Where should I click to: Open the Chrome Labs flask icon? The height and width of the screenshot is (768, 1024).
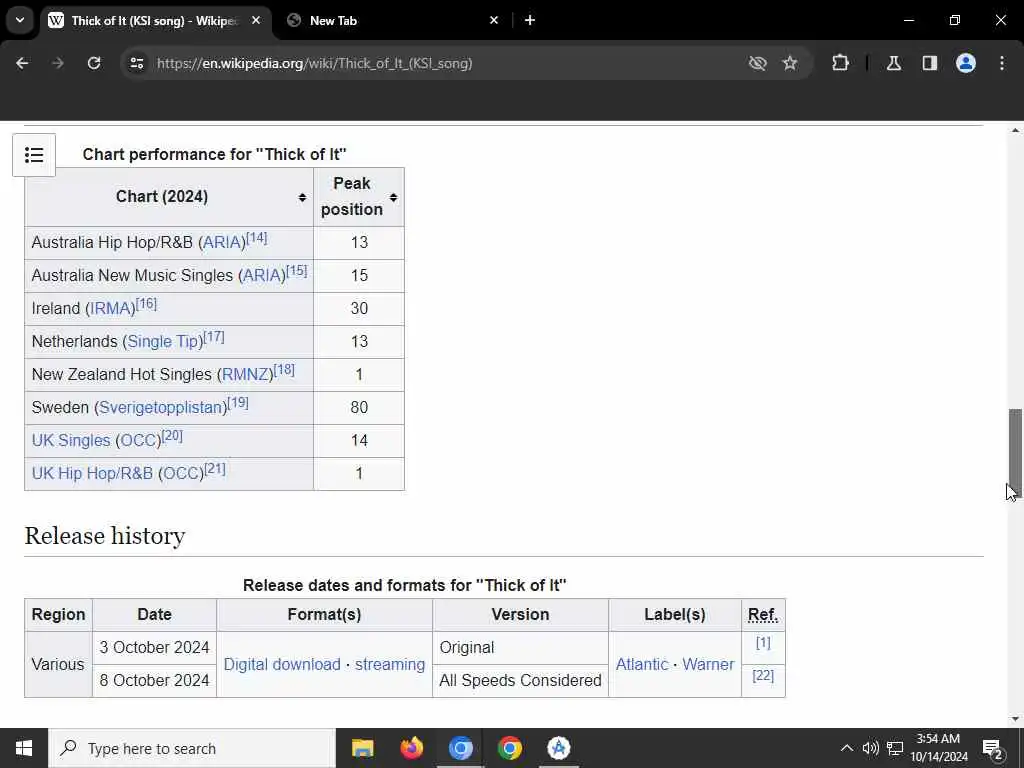(894, 63)
